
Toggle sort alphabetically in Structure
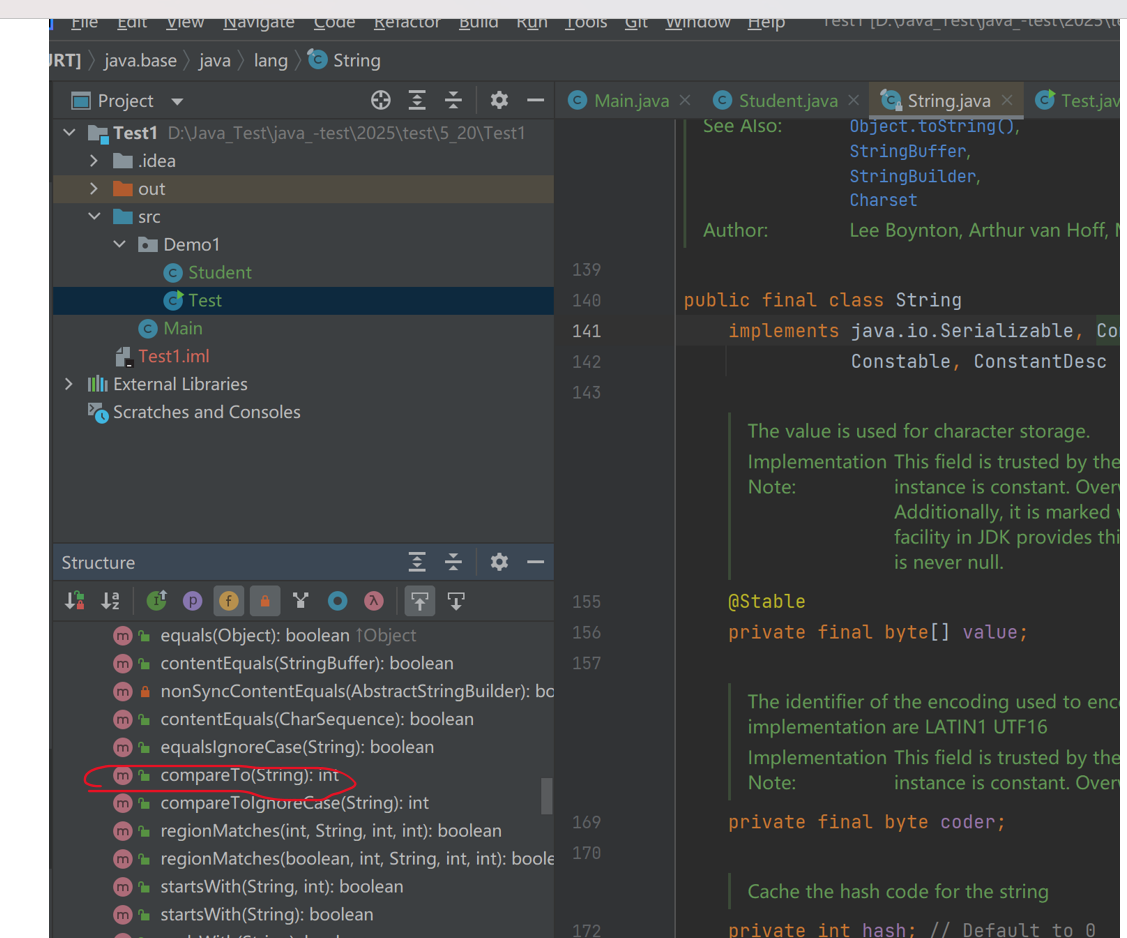coord(111,601)
